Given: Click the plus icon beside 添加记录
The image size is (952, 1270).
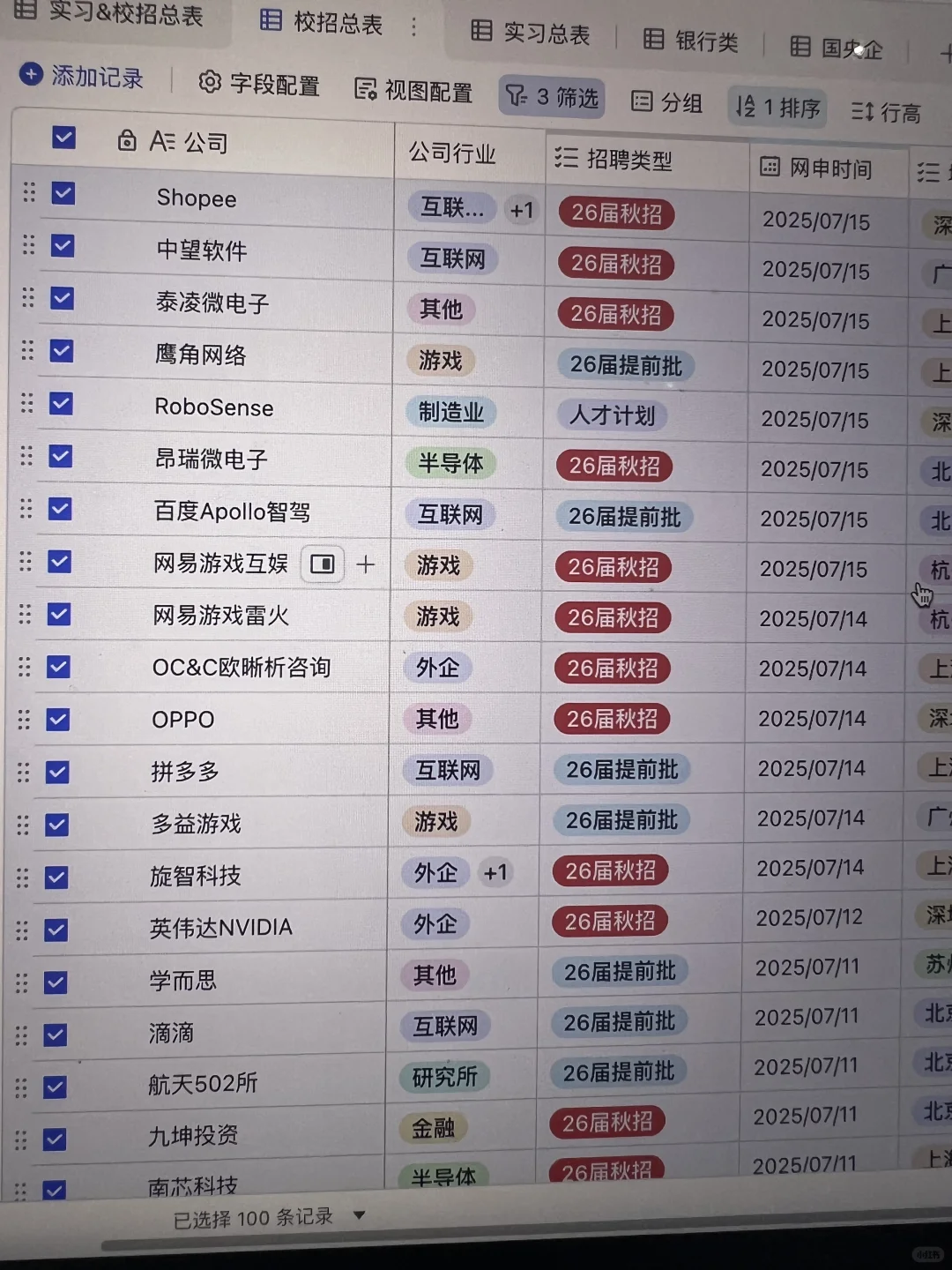Looking at the screenshot, I should coord(31,75).
